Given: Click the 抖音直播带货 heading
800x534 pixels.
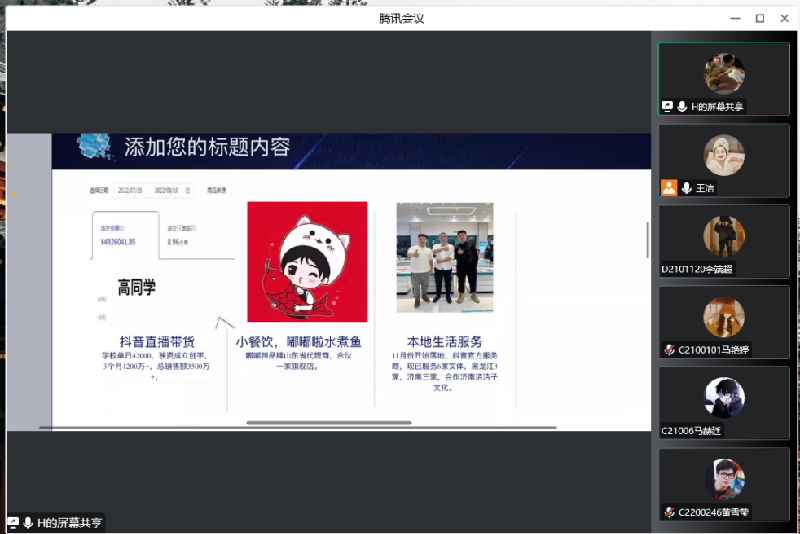Looking at the screenshot, I should 157,341.
